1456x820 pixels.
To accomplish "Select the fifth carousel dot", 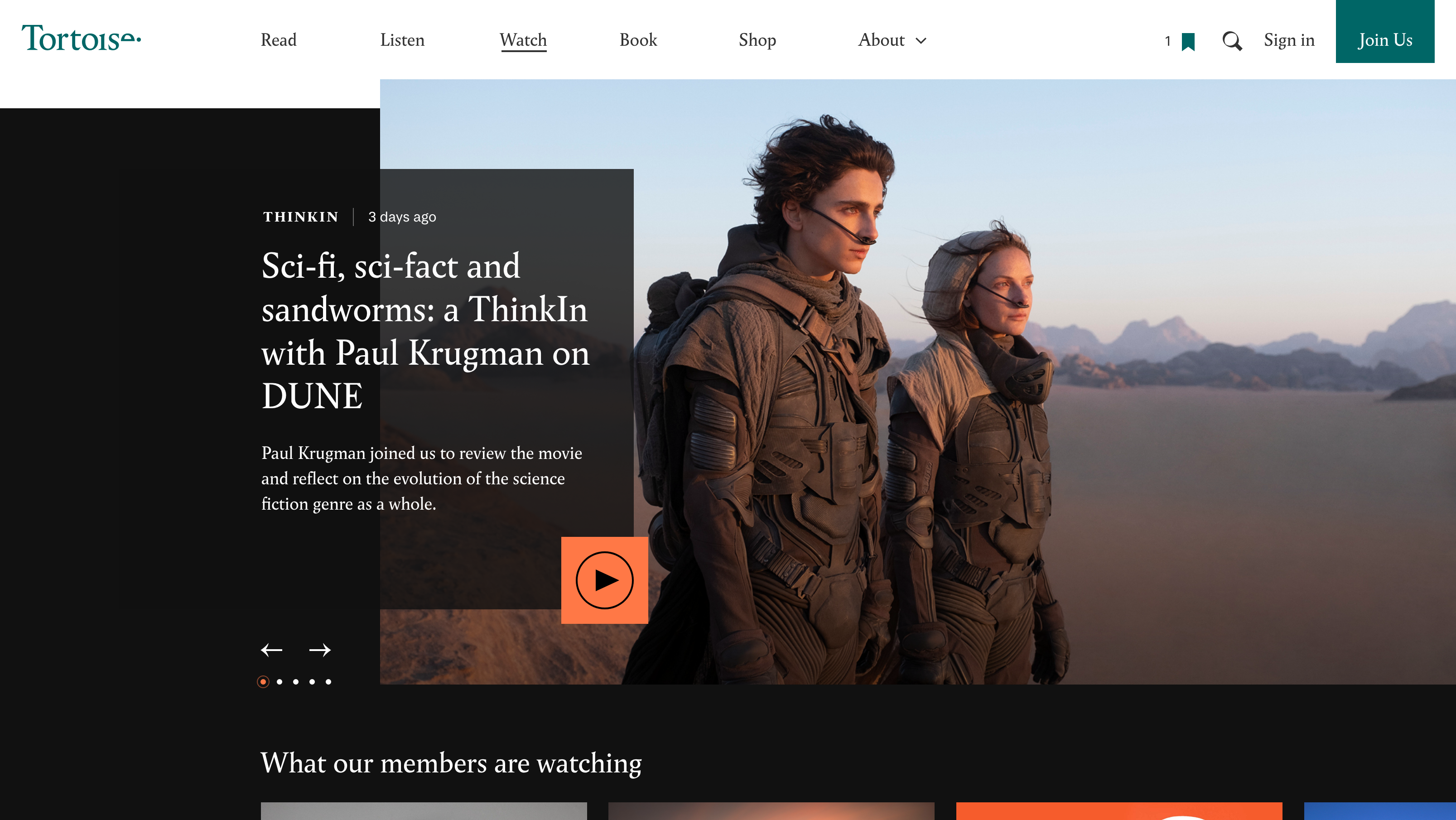I will coord(328,681).
